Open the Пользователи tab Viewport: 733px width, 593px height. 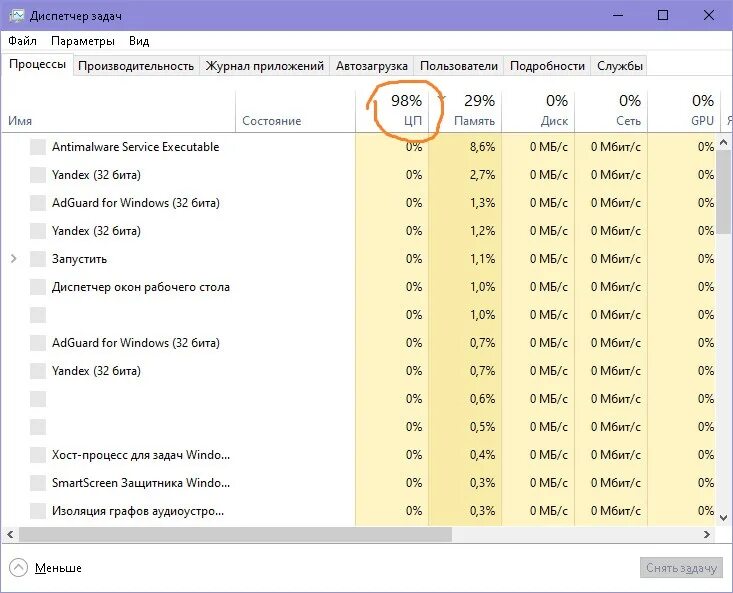459,66
